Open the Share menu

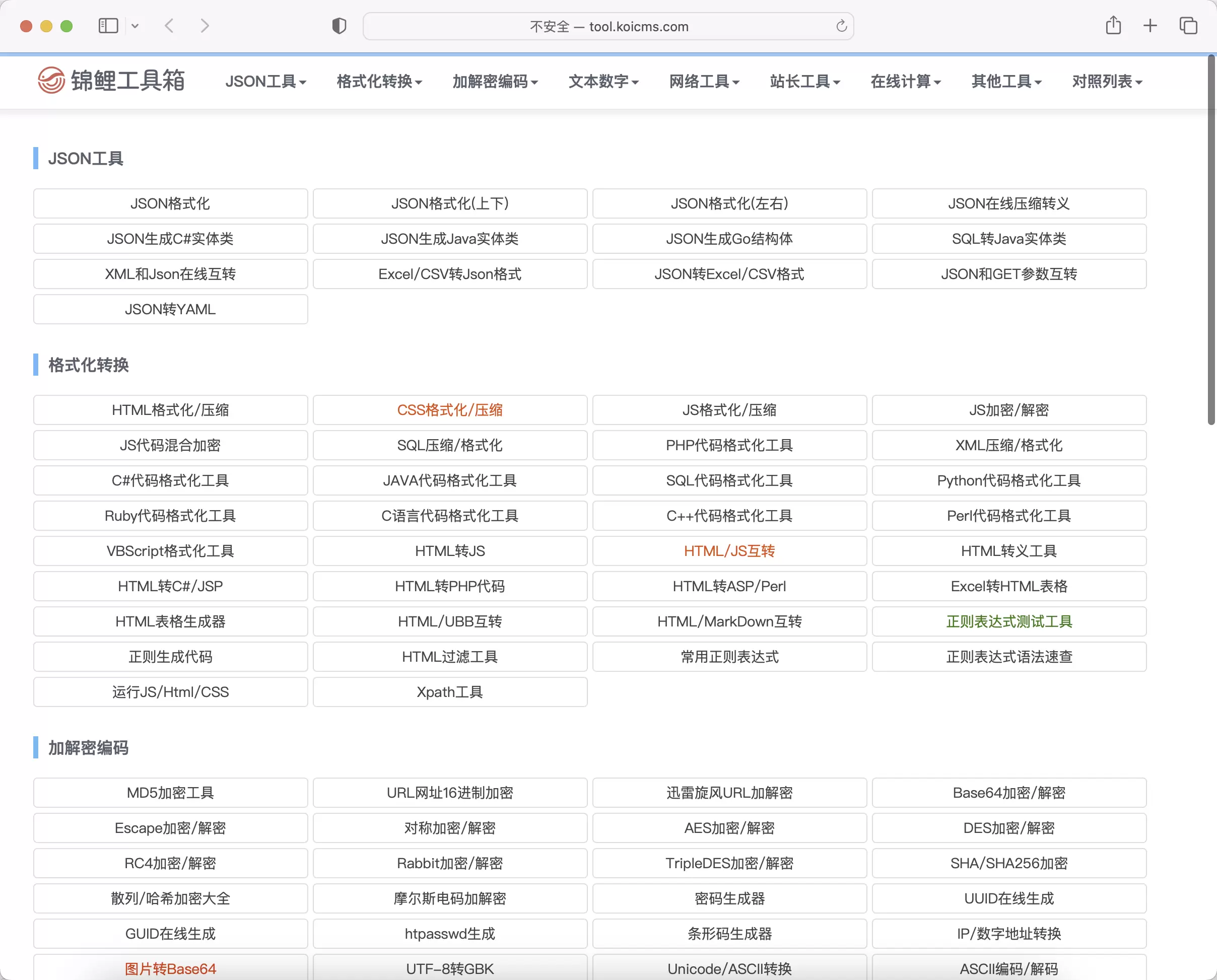click(1113, 25)
